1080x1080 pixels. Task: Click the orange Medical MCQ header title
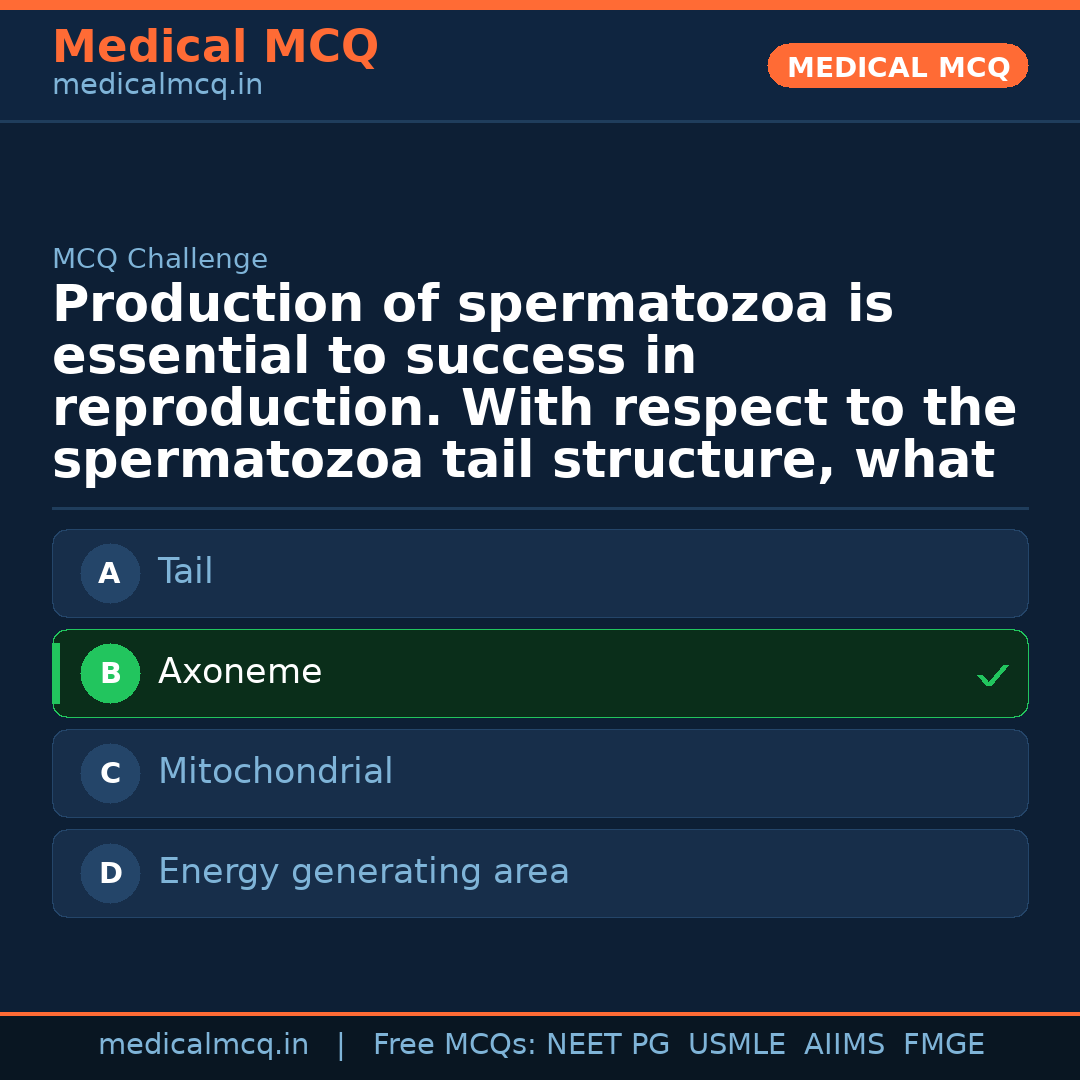[x=215, y=47]
